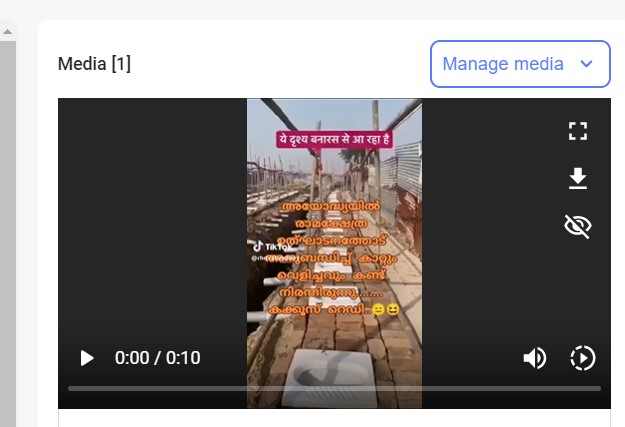Image resolution: width=625 pixels, height=427 pixels.
Task: Click the TikTok watermark on the video
Action: [272, 247]
